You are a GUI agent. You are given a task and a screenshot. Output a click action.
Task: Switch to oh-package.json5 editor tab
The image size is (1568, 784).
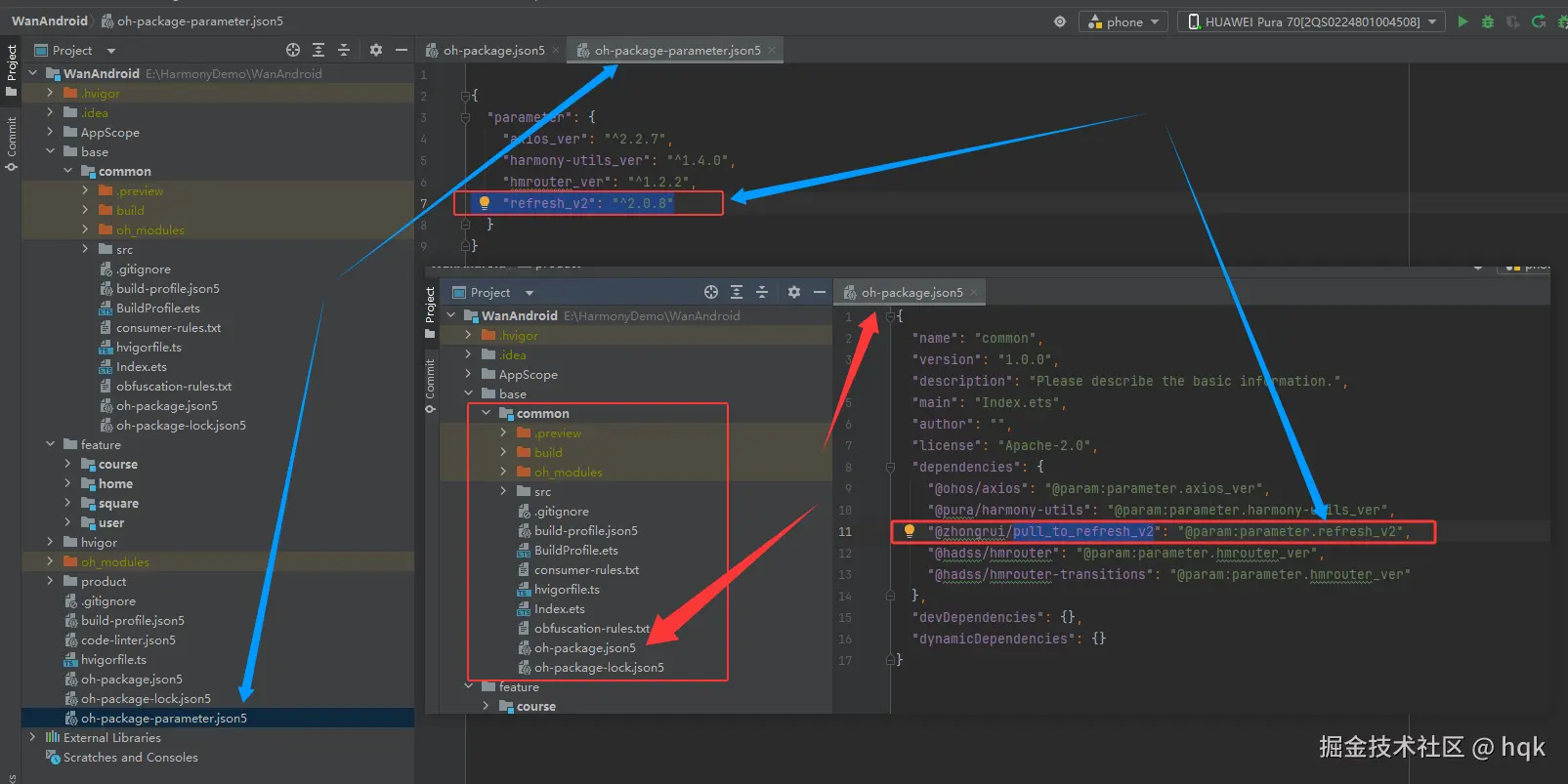tap(493, 51)
